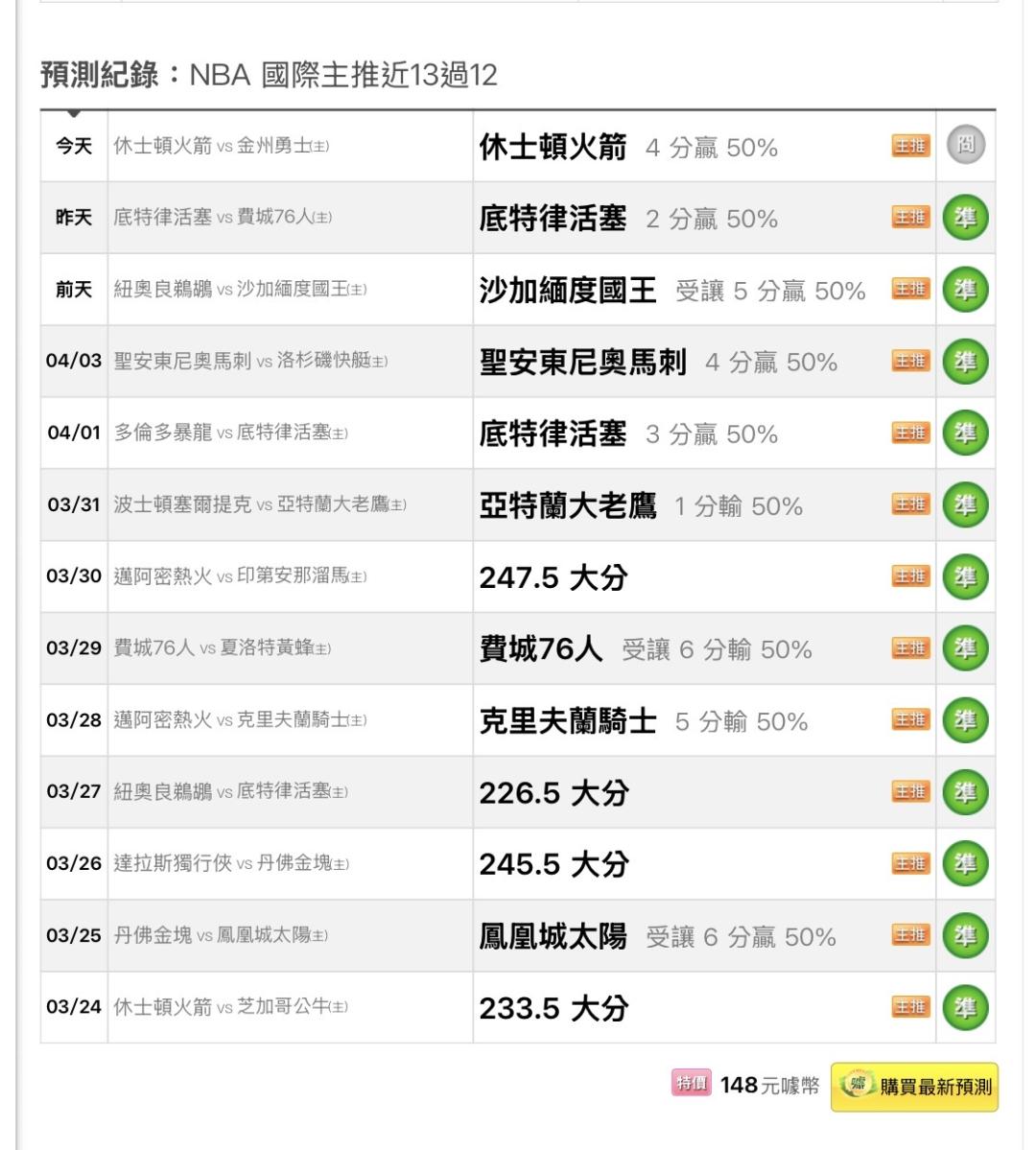Open the 波士頓塞爾提克 vs 亞特蘭大老鷹 matchup
Viewport: 1036px width, 1150px height.
pos(260,505)
